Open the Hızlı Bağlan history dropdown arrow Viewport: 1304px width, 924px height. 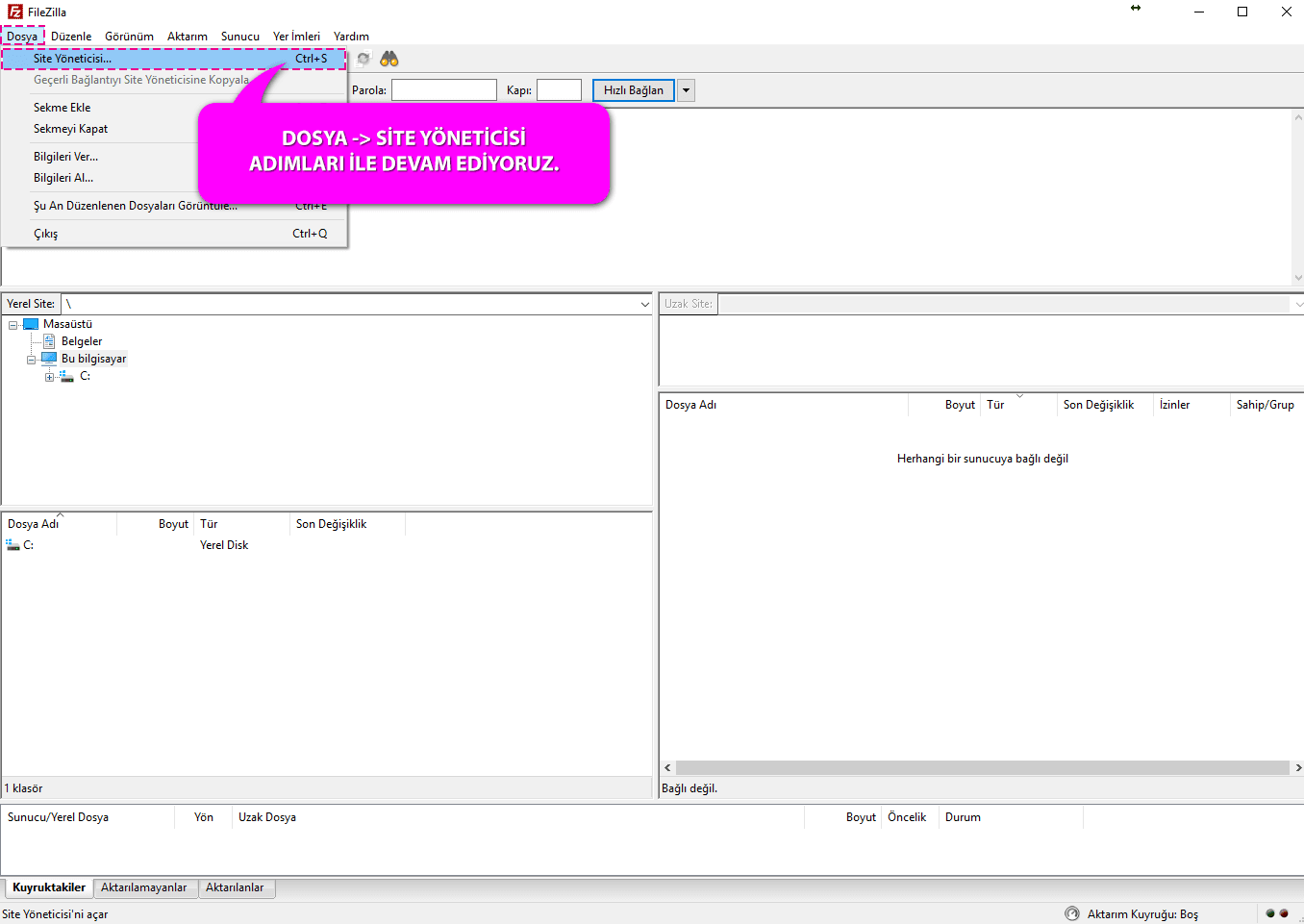click(x=686, y=90)
